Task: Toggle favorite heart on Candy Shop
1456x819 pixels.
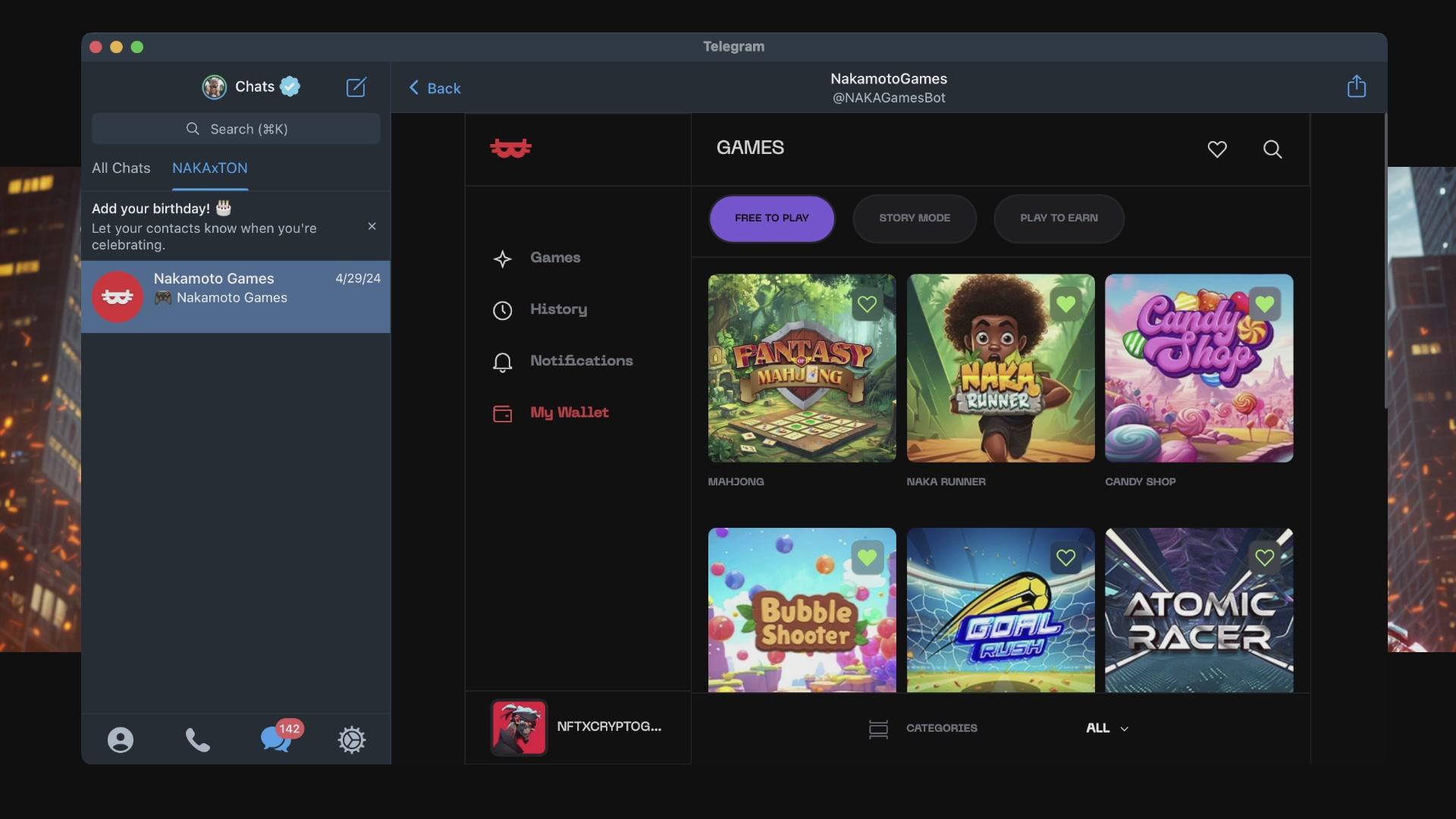Action: click(1264, 305)
